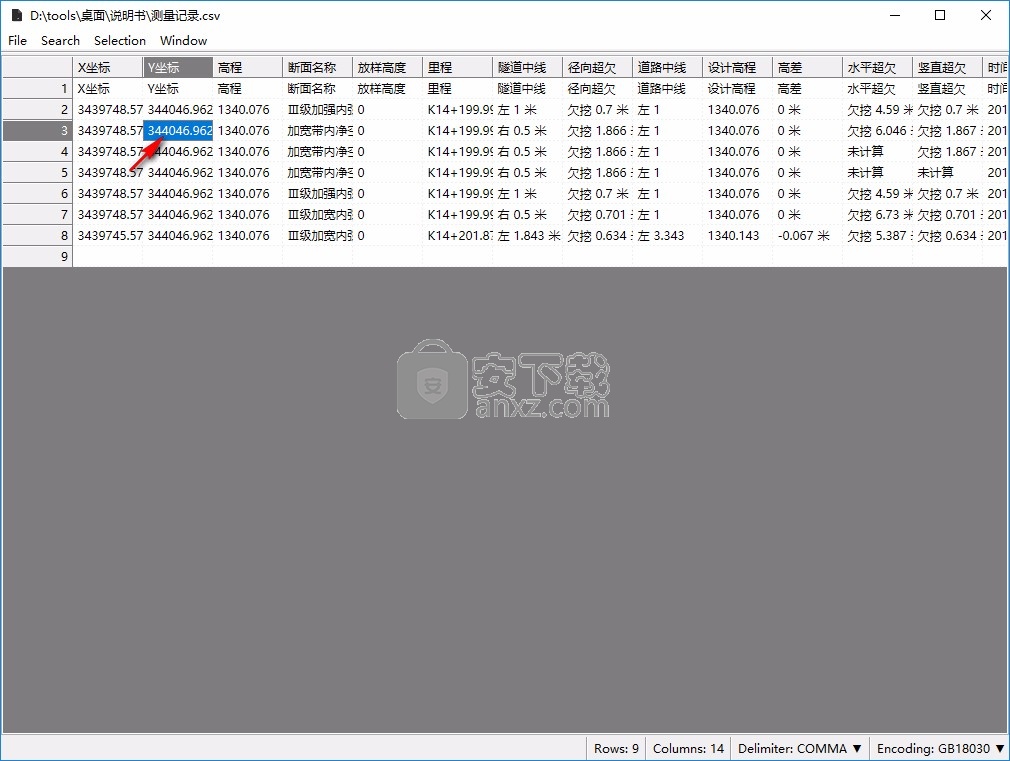
Task: Select row header number 4
Action: (x=37, y=151)
